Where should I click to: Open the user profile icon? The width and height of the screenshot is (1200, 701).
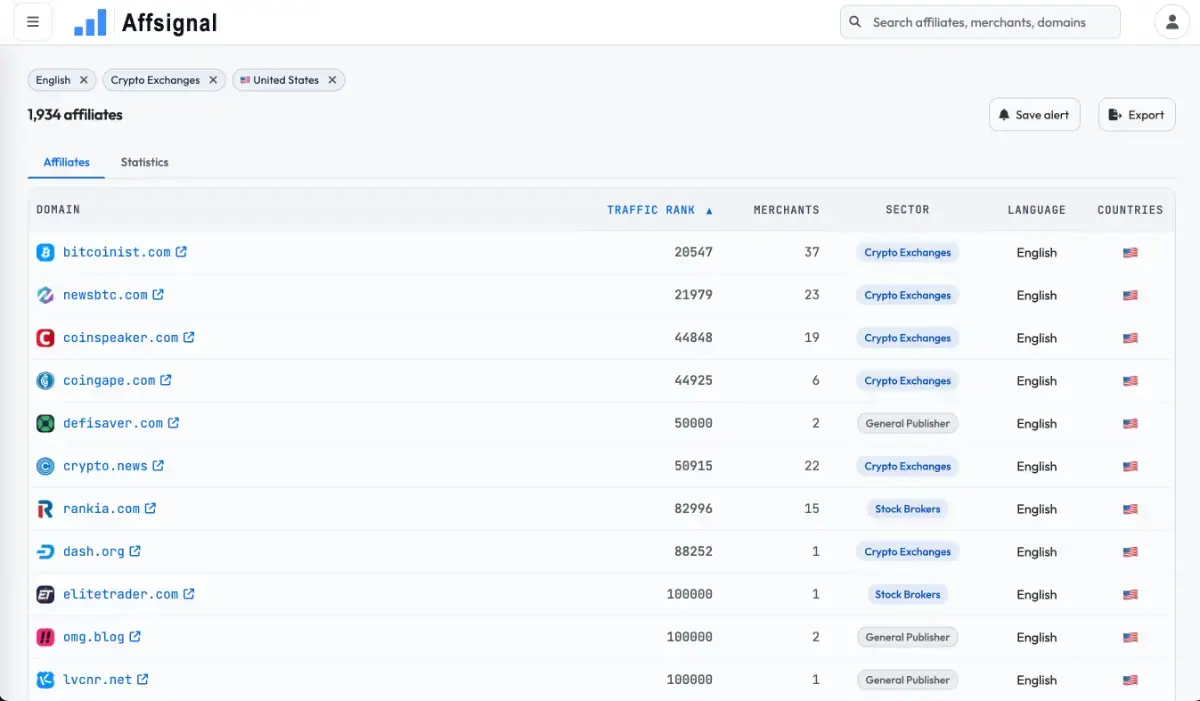point(1172,22)
